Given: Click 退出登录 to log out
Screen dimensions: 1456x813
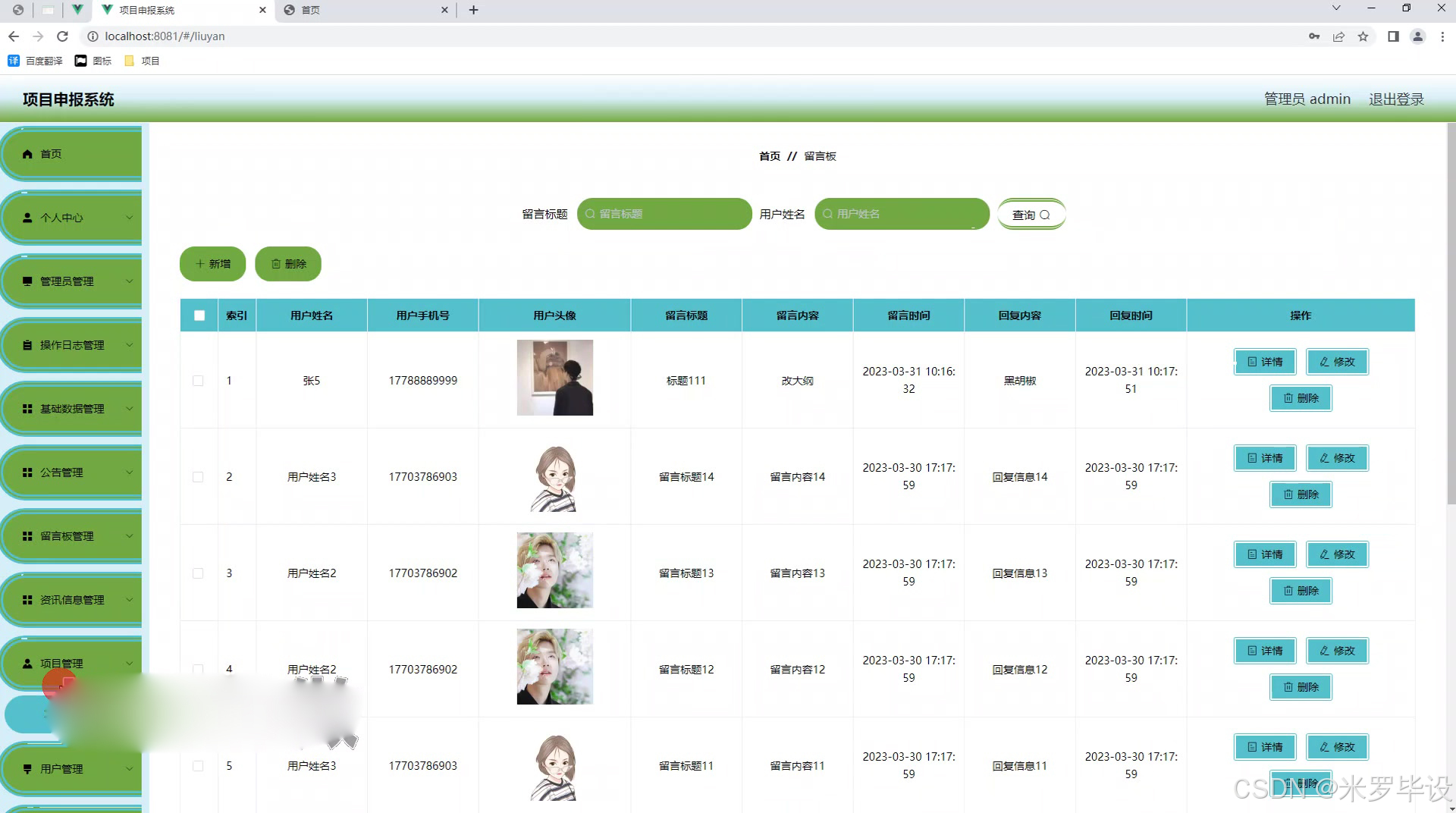Looking at the screenshot, I should coord(1396,99).
